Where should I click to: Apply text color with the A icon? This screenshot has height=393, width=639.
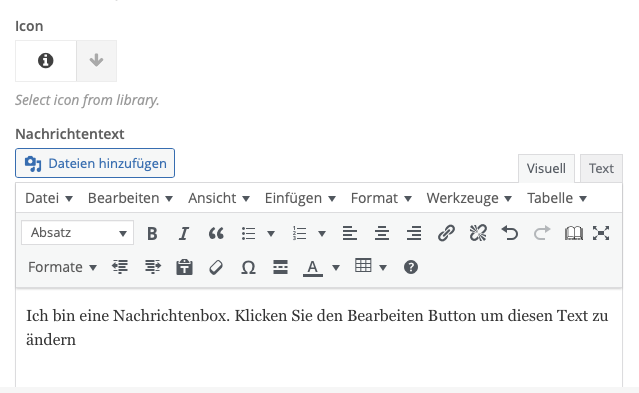[x=313, y=268]
